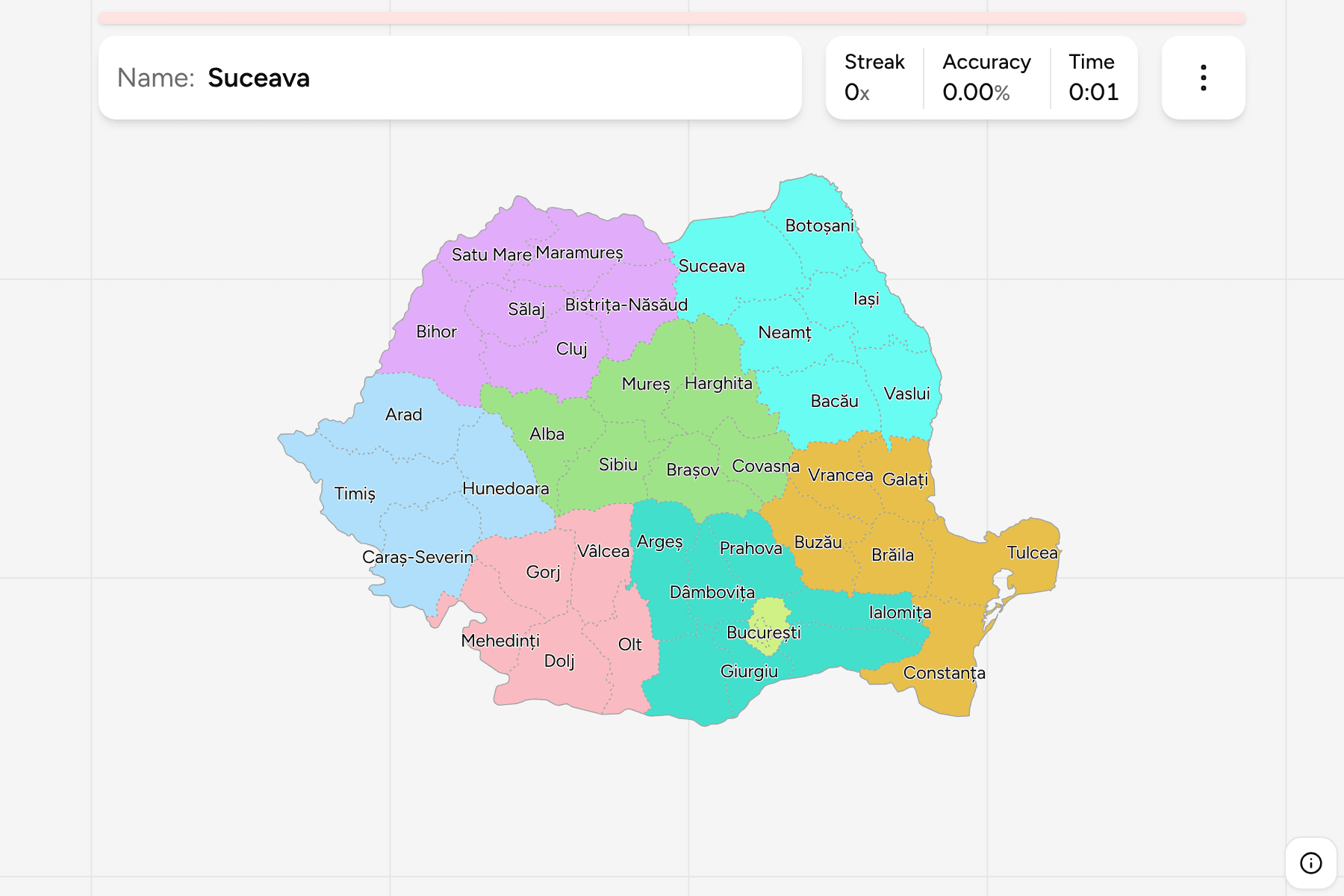Click Alba county on the map
1344x896 pixels.
(547, 434)
